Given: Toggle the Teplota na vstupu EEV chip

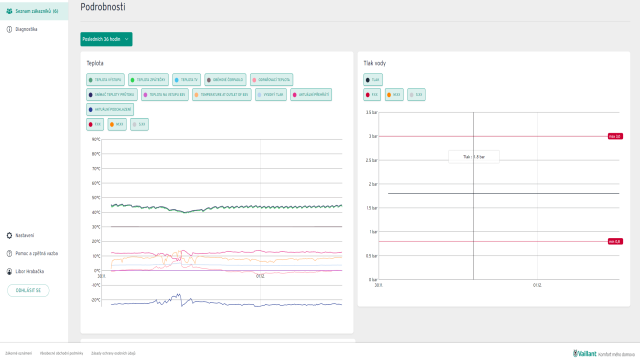Looking at the screenshot, I should pyautogui.click(x=165, y=95).
